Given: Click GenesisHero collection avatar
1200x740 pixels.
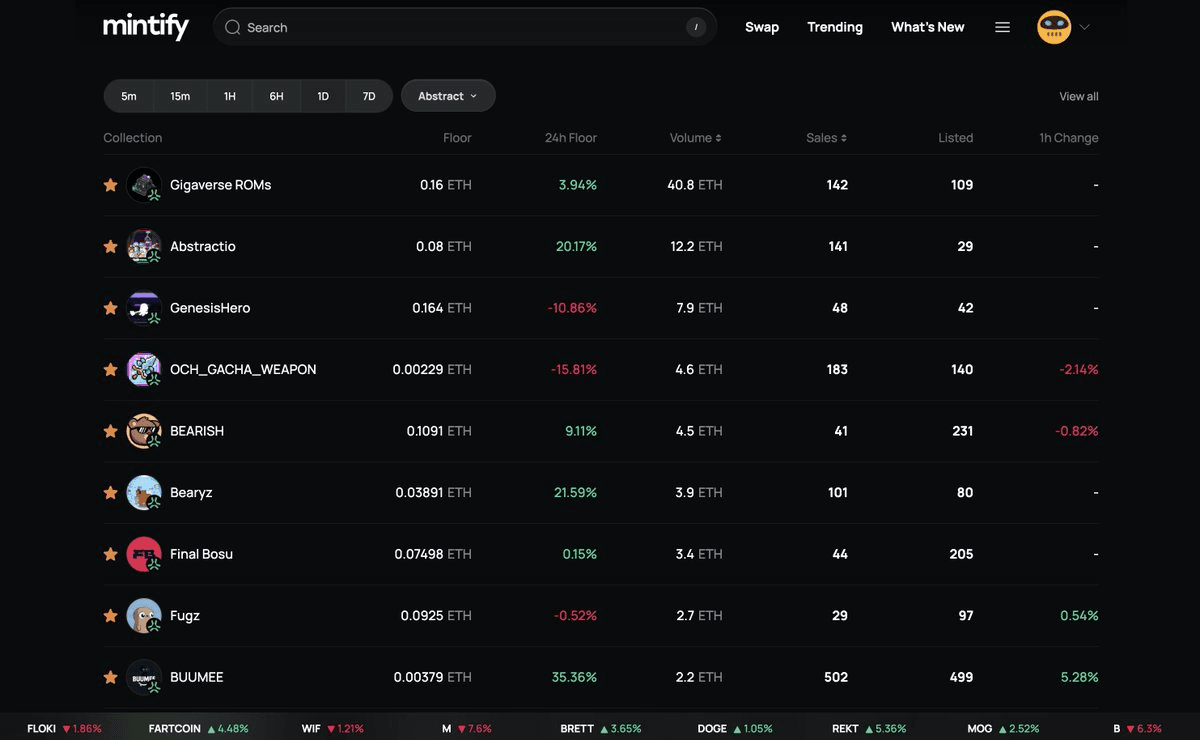Looking at the screenshot, I should tap(144, 308).
